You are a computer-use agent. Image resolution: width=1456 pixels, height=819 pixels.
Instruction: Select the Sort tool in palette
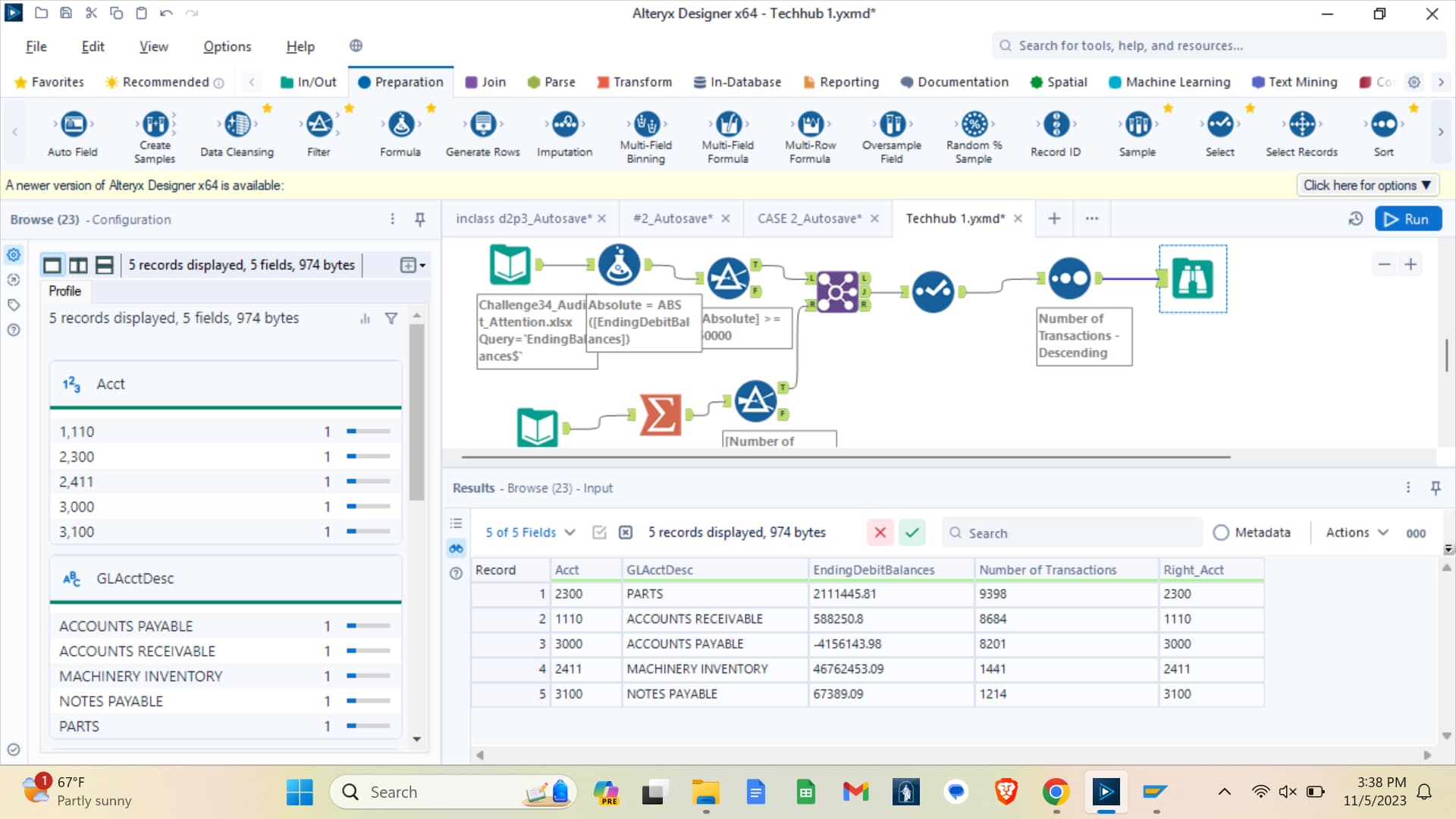[1384, 133]
